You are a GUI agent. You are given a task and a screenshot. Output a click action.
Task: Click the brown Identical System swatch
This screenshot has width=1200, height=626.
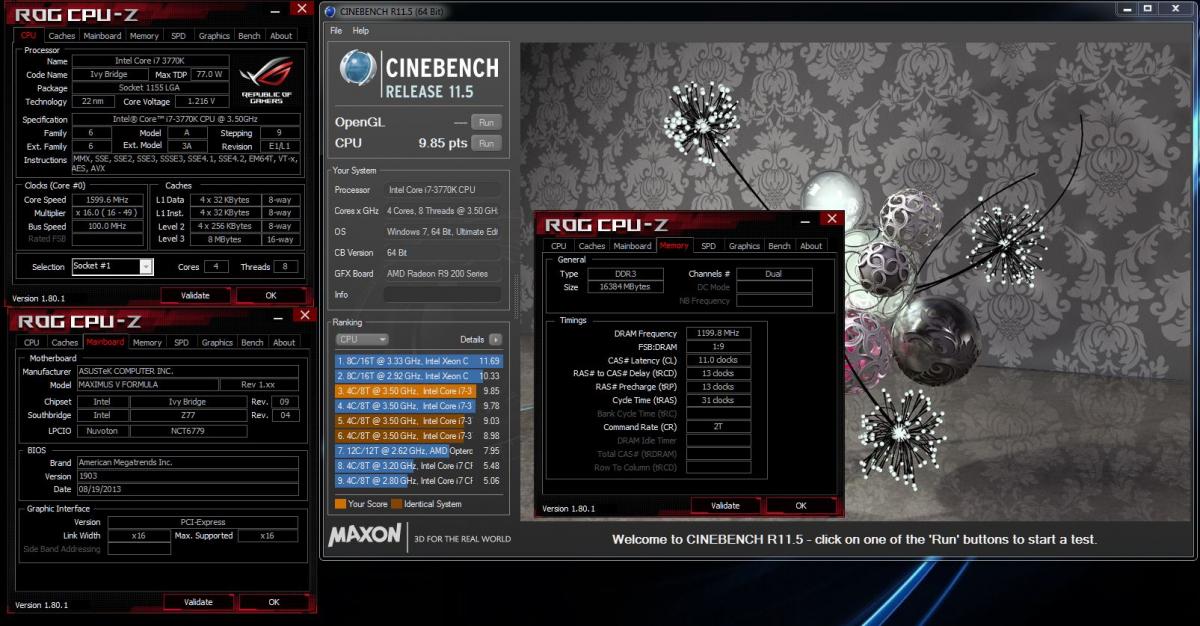(397, 504)
